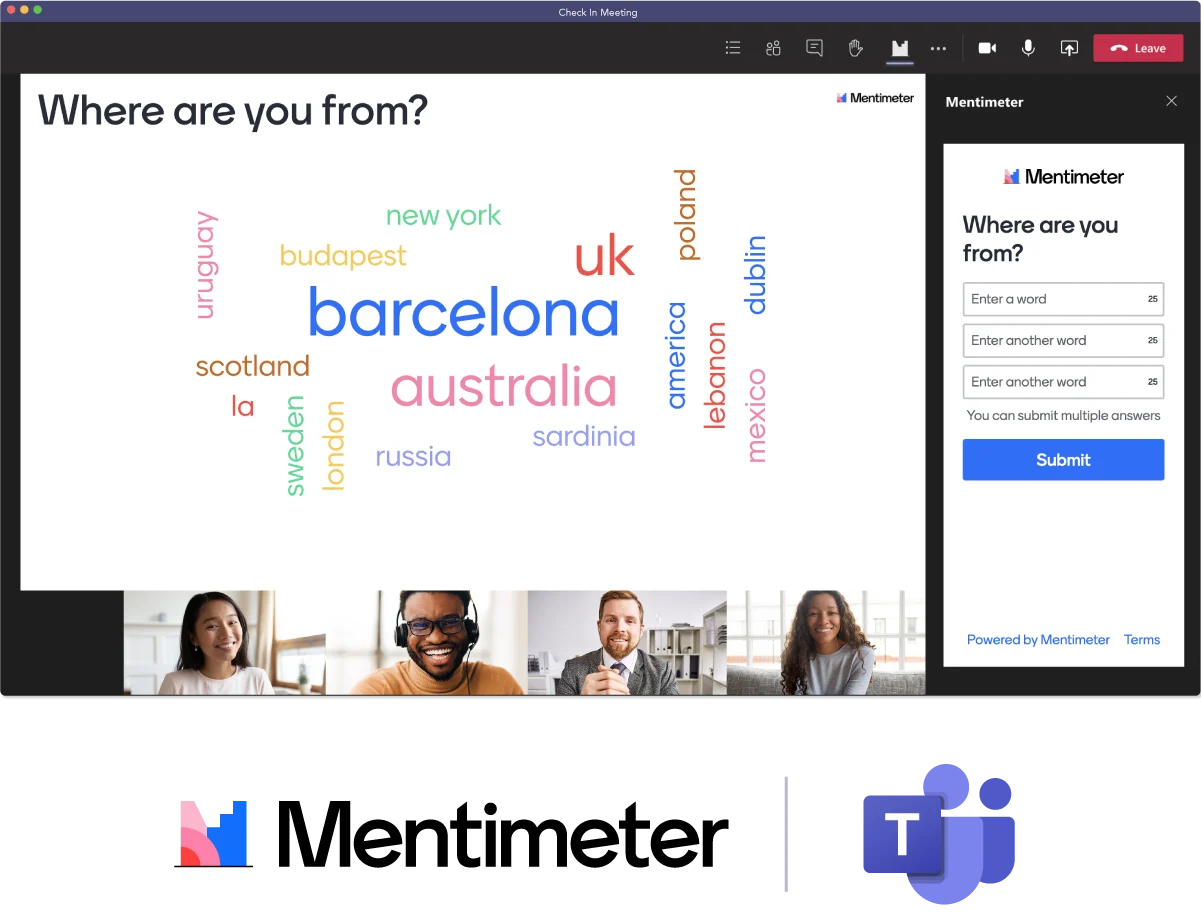The width and height of the screenshot is (1201, 919).
Task: Open the More actions ellipsis menu
Action: point(938,48)
